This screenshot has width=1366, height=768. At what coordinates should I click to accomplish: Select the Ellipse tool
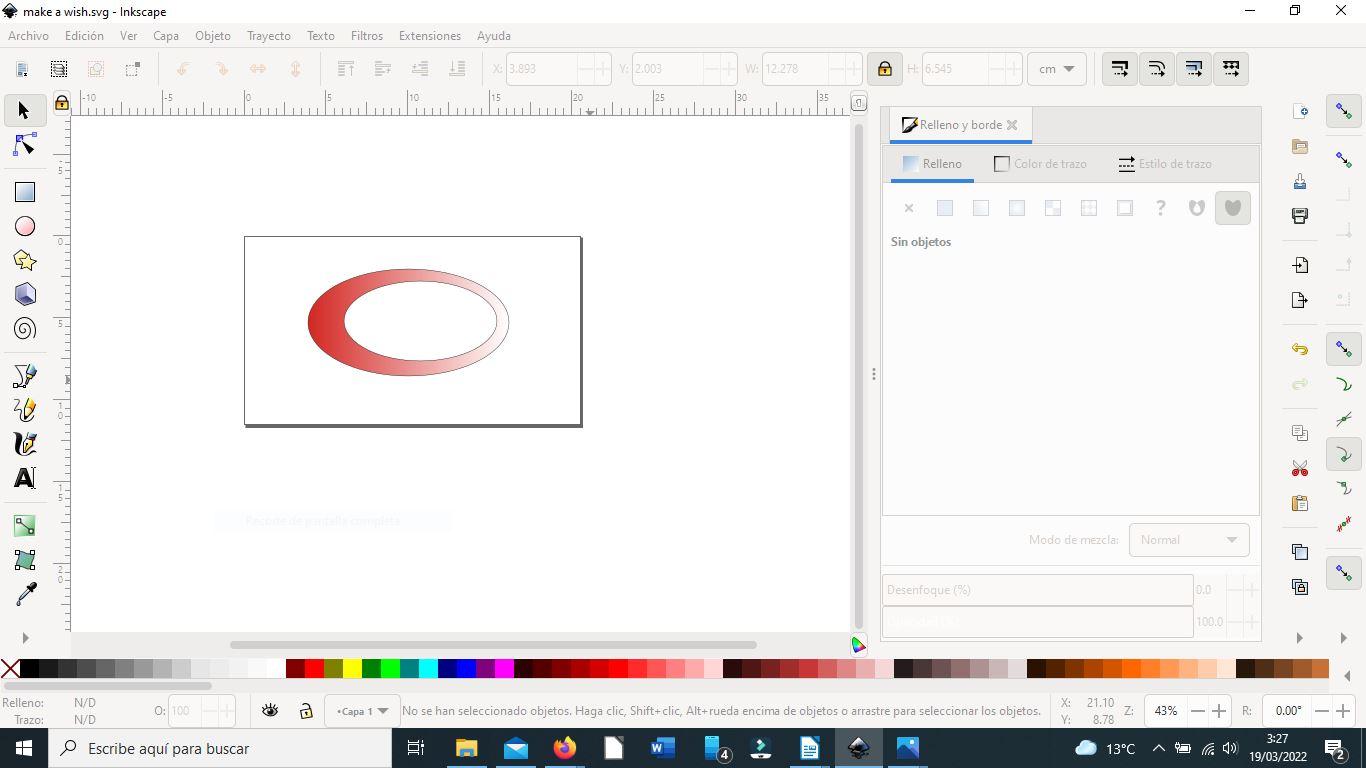24,227
